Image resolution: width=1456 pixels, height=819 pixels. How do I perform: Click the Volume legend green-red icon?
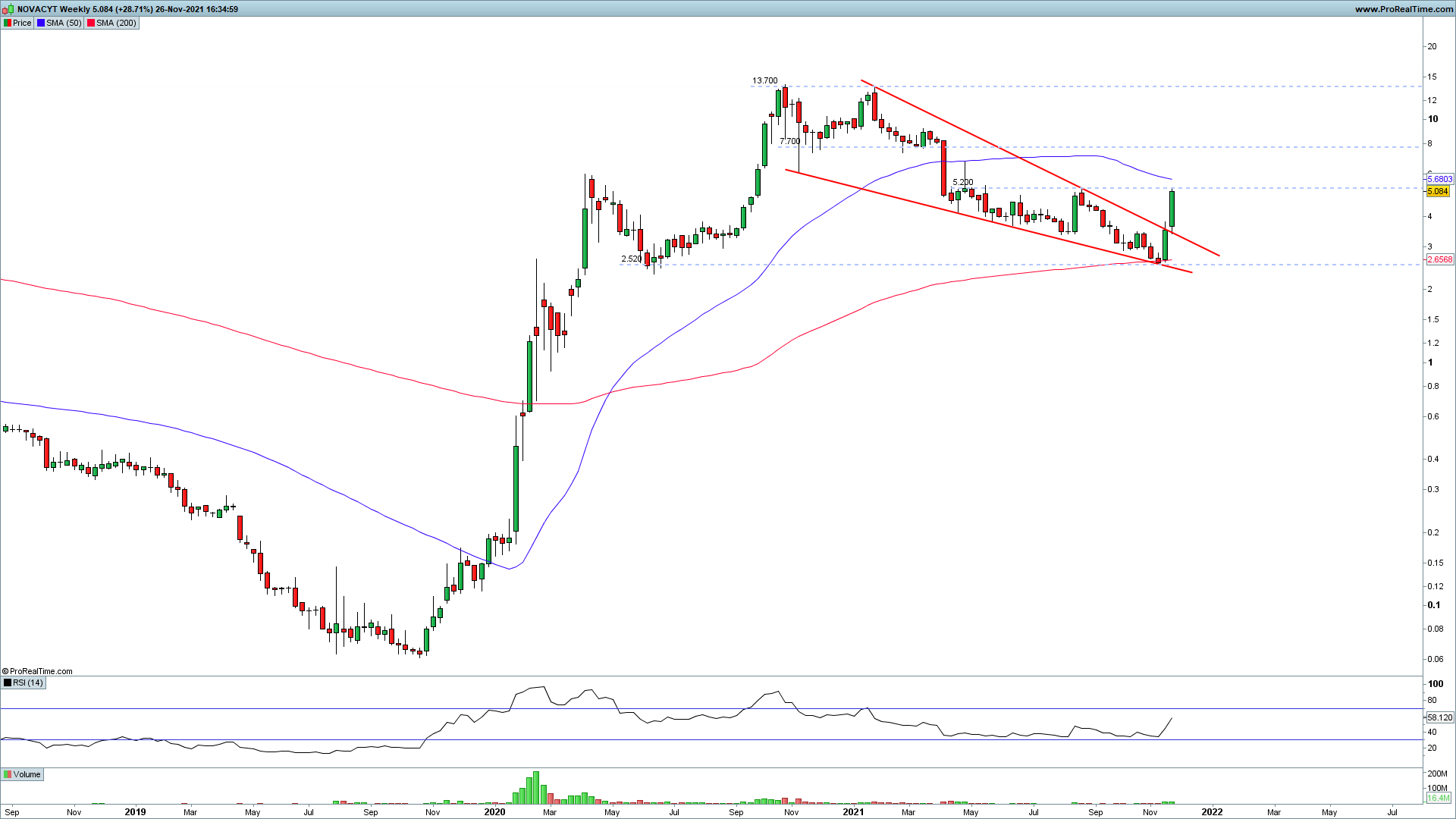click(x=8, y=774)
